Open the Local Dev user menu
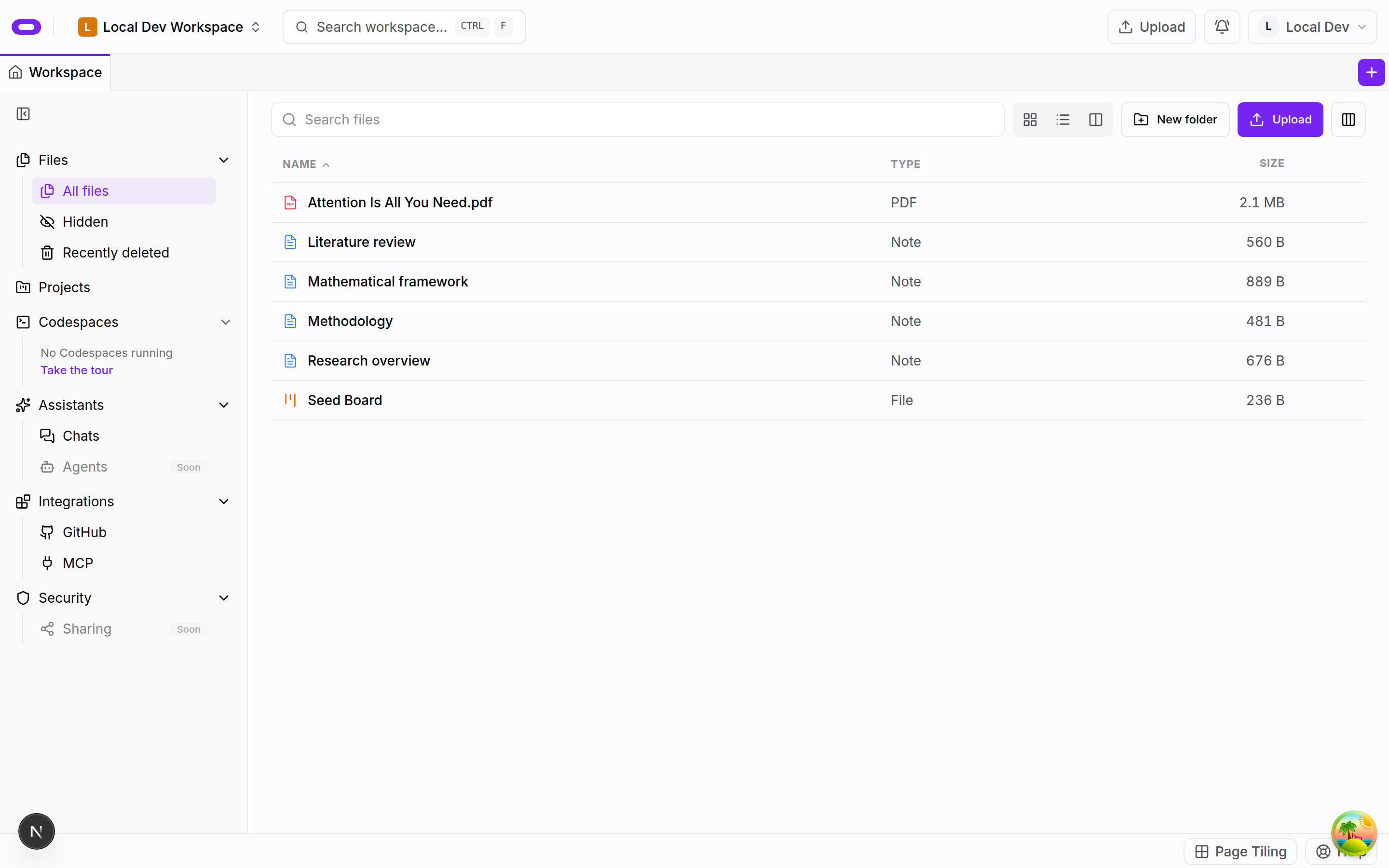This screenshot has width=1389, height=868. pyautogui.click(x=1312, y=27)
